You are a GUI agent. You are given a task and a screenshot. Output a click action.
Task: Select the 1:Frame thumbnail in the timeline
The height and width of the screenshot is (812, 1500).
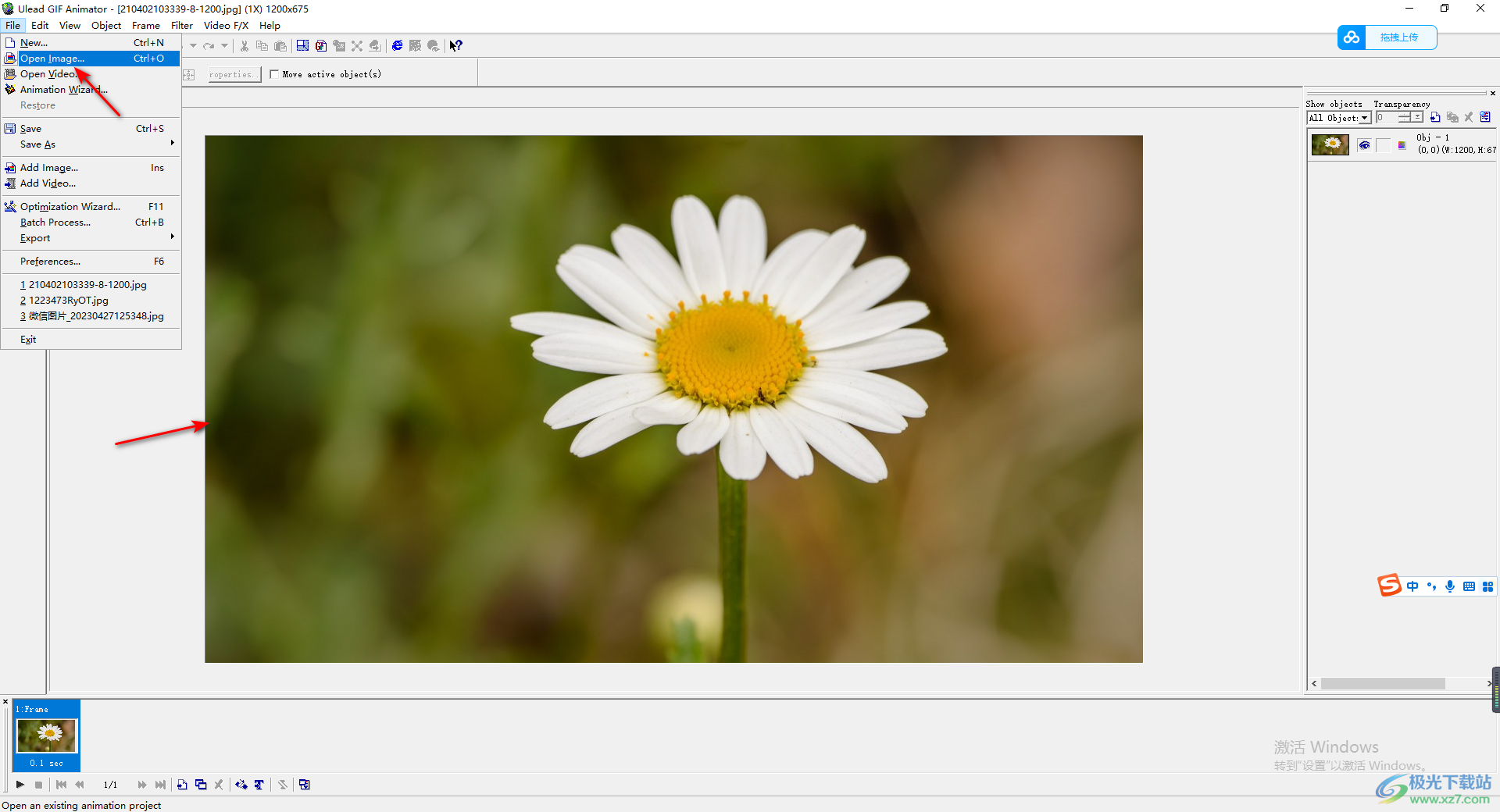click(47, 735)
